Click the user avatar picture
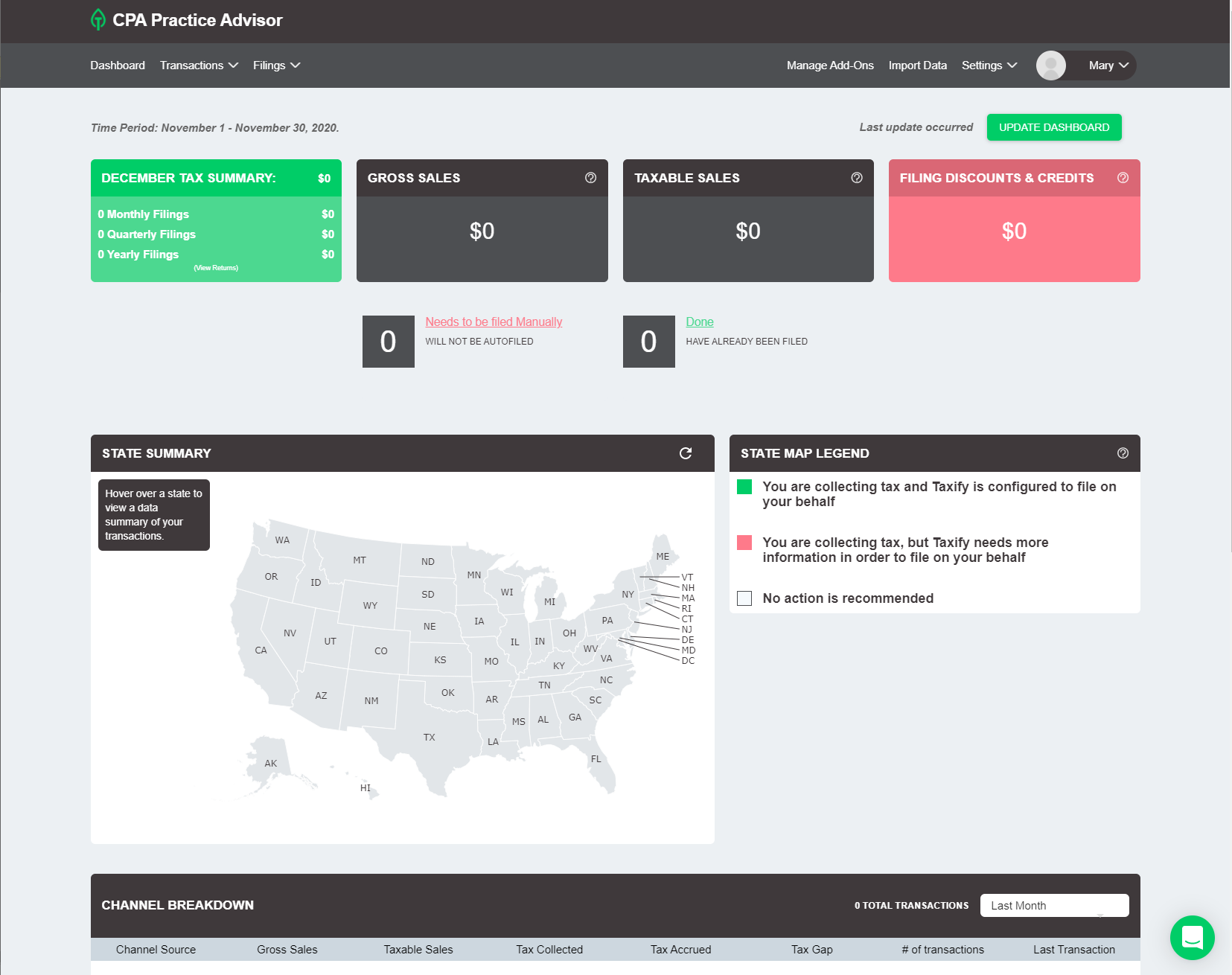 [x=1050, y=65]
